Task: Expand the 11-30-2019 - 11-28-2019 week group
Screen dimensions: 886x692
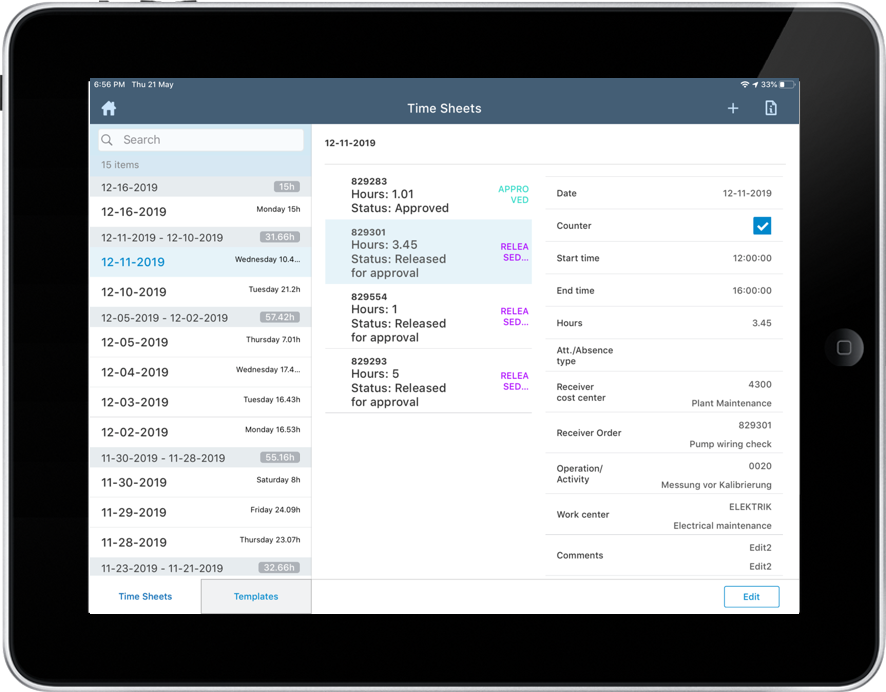Action: click(x=200, y=457)
